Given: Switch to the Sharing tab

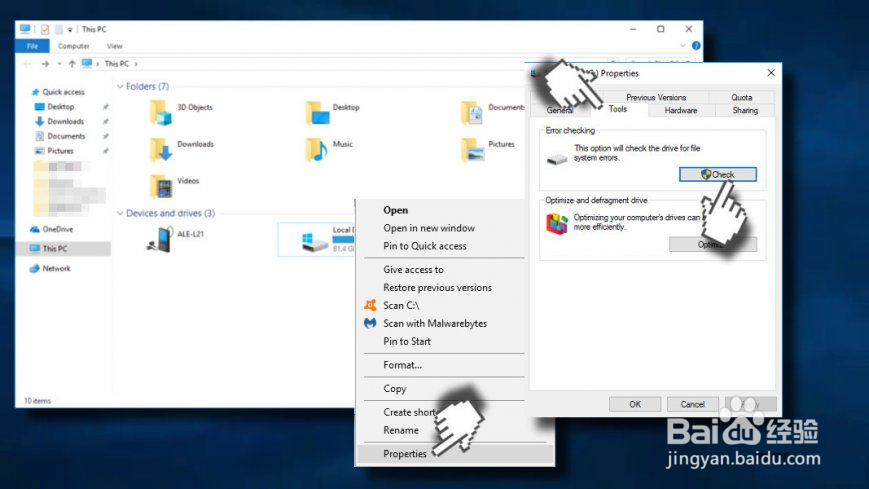Looking at the screenshot, I should point(745,110).
